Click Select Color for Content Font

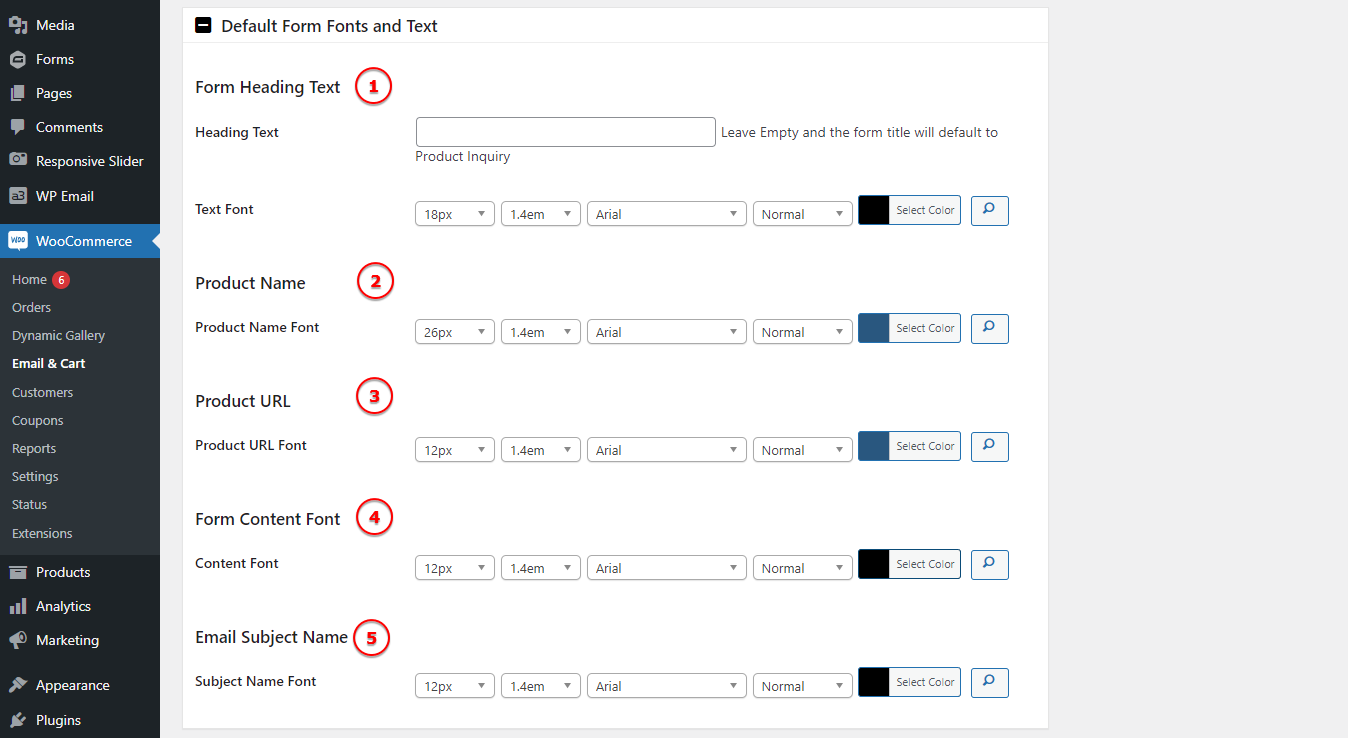925,564
